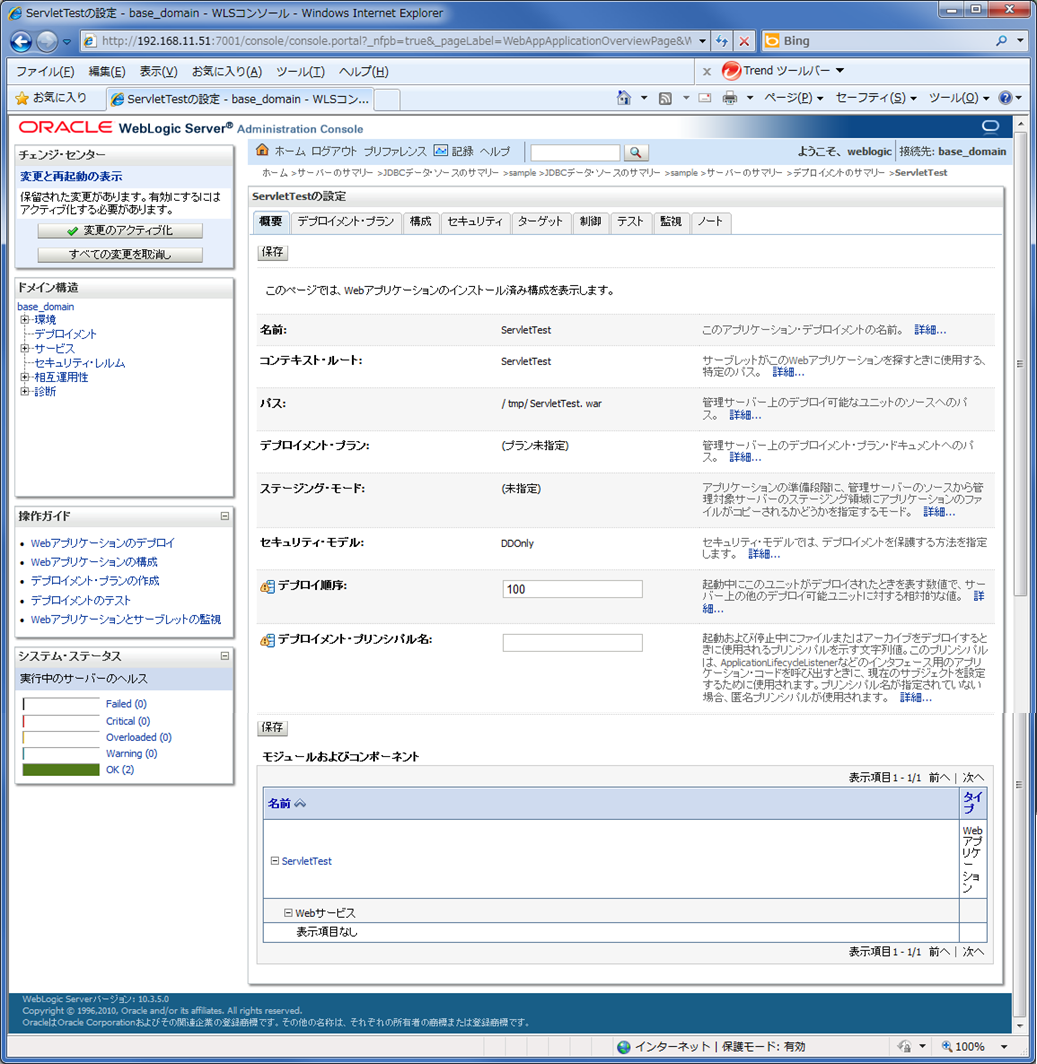Open the ファイル(F) menu

point(45,71)
